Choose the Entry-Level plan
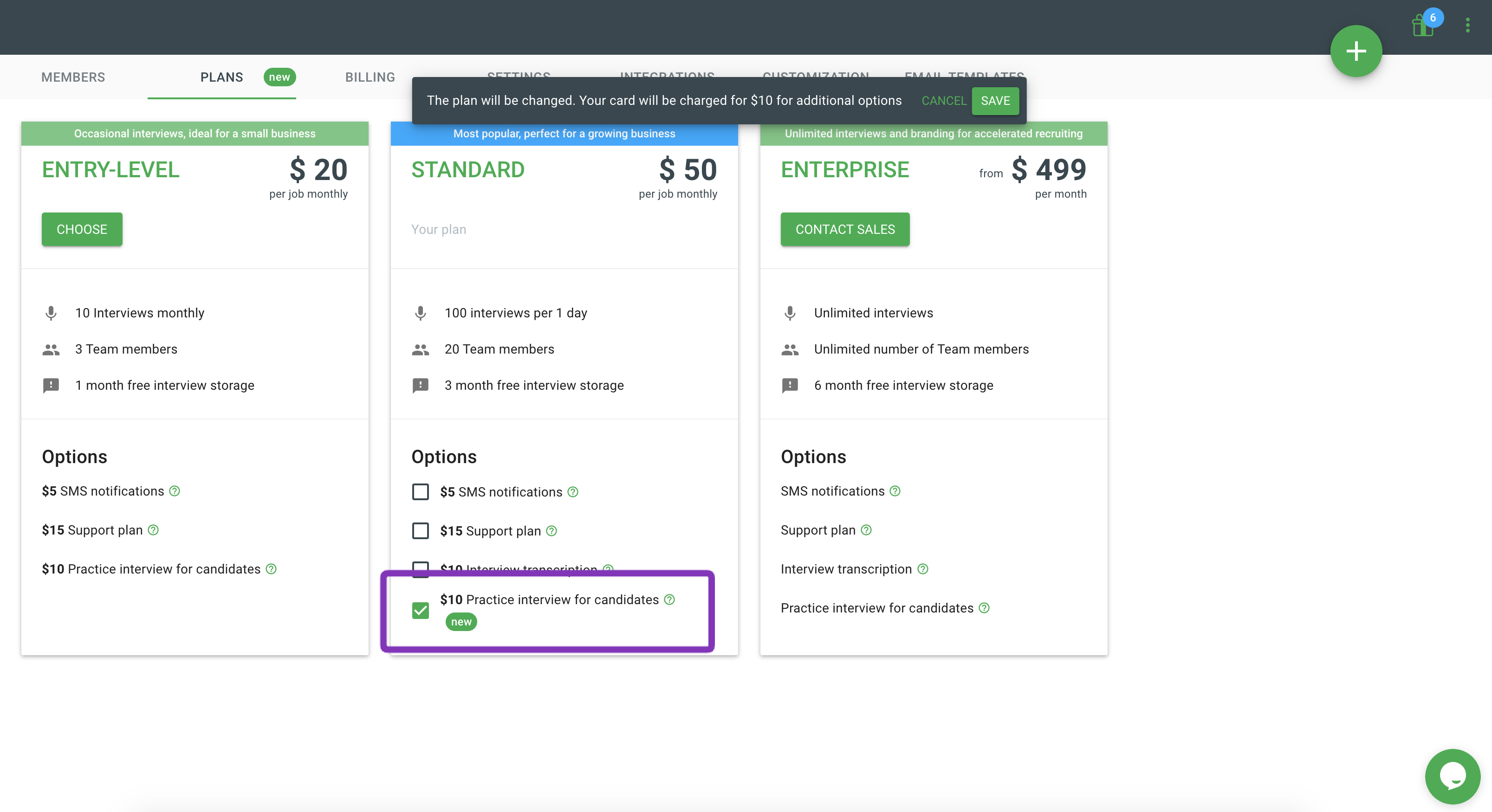The width and height of the screenshot is (1492, 812). tap(82, 229)
